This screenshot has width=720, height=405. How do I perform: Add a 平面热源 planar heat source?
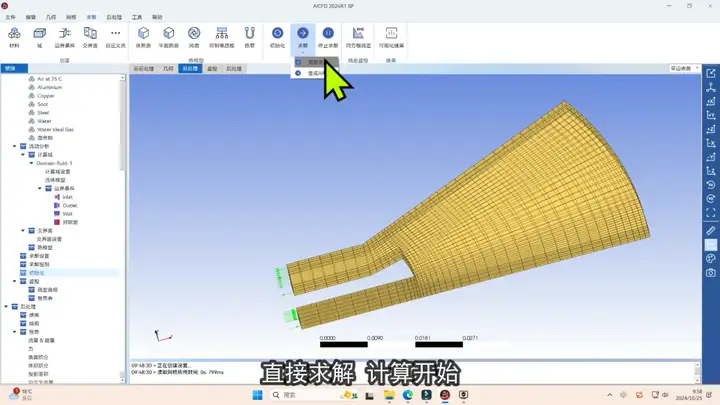point(169,37)
